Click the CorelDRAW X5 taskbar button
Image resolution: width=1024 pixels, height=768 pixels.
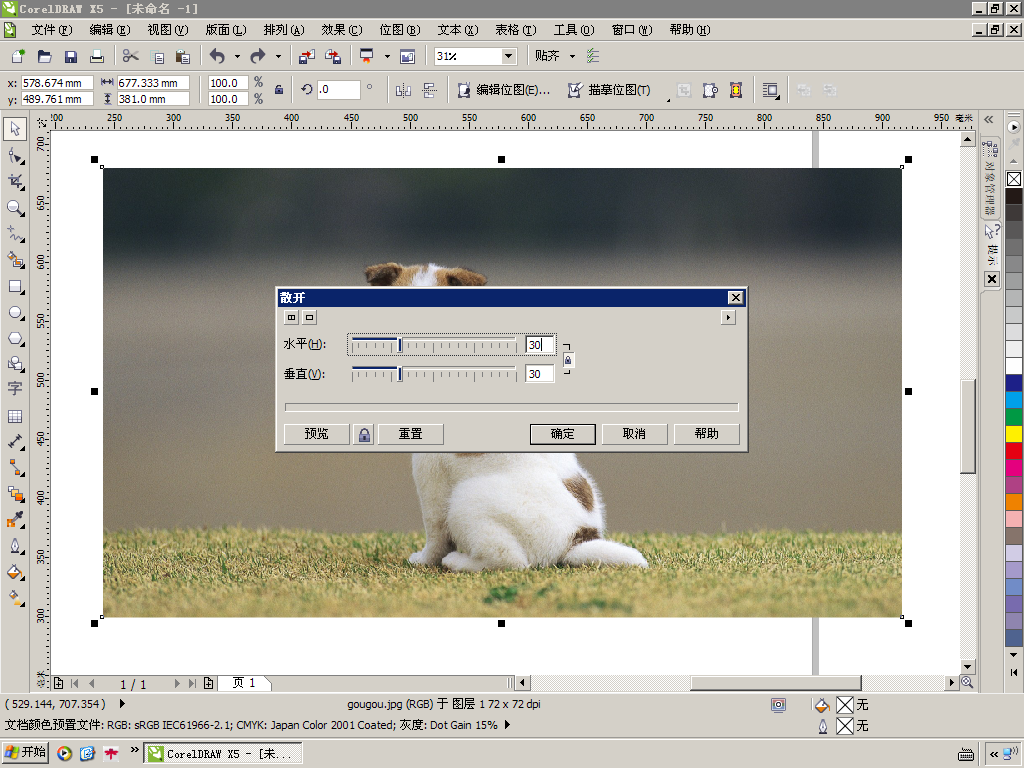[223, 754]
